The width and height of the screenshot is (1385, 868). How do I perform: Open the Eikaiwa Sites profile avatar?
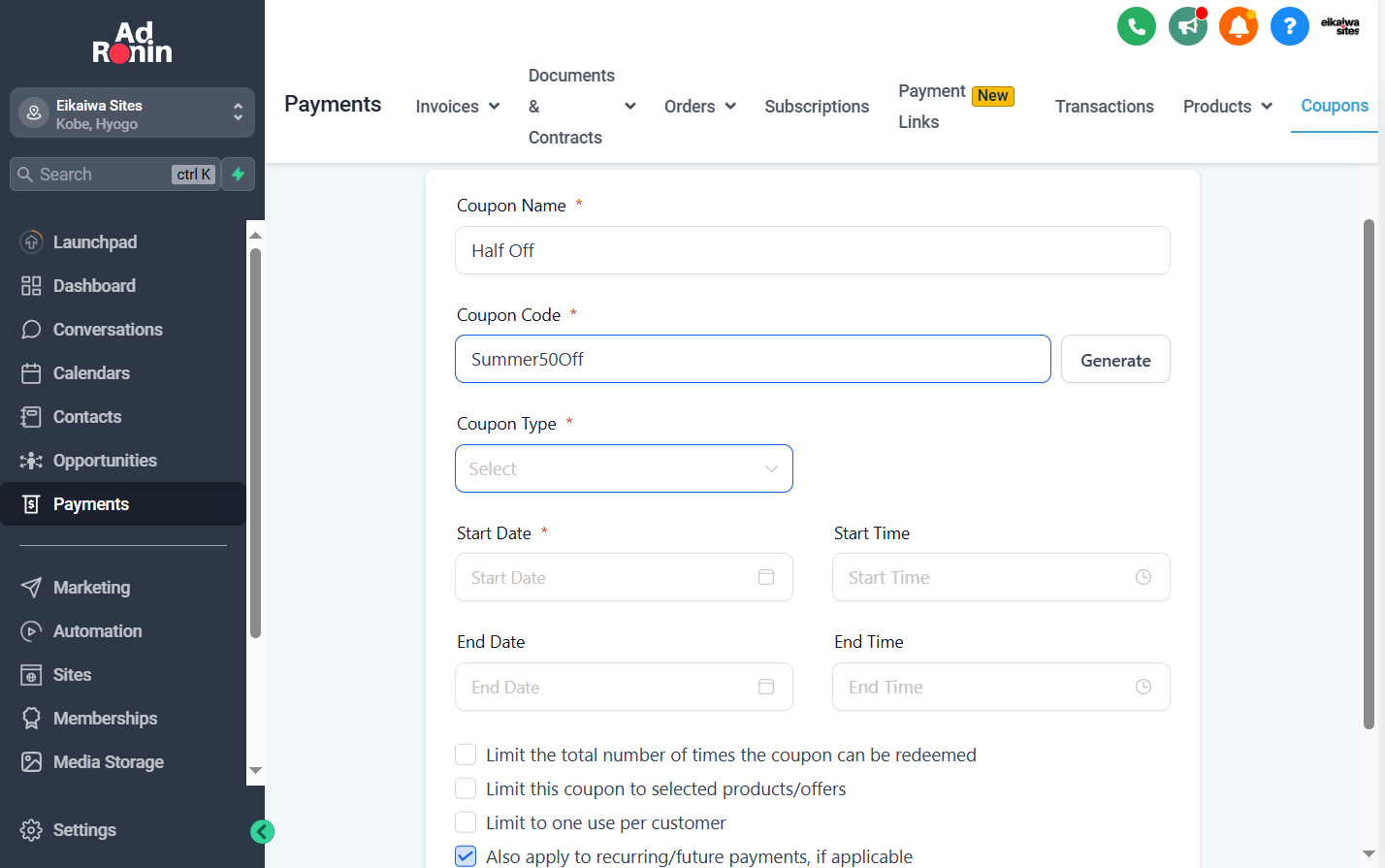point(1340,26)
